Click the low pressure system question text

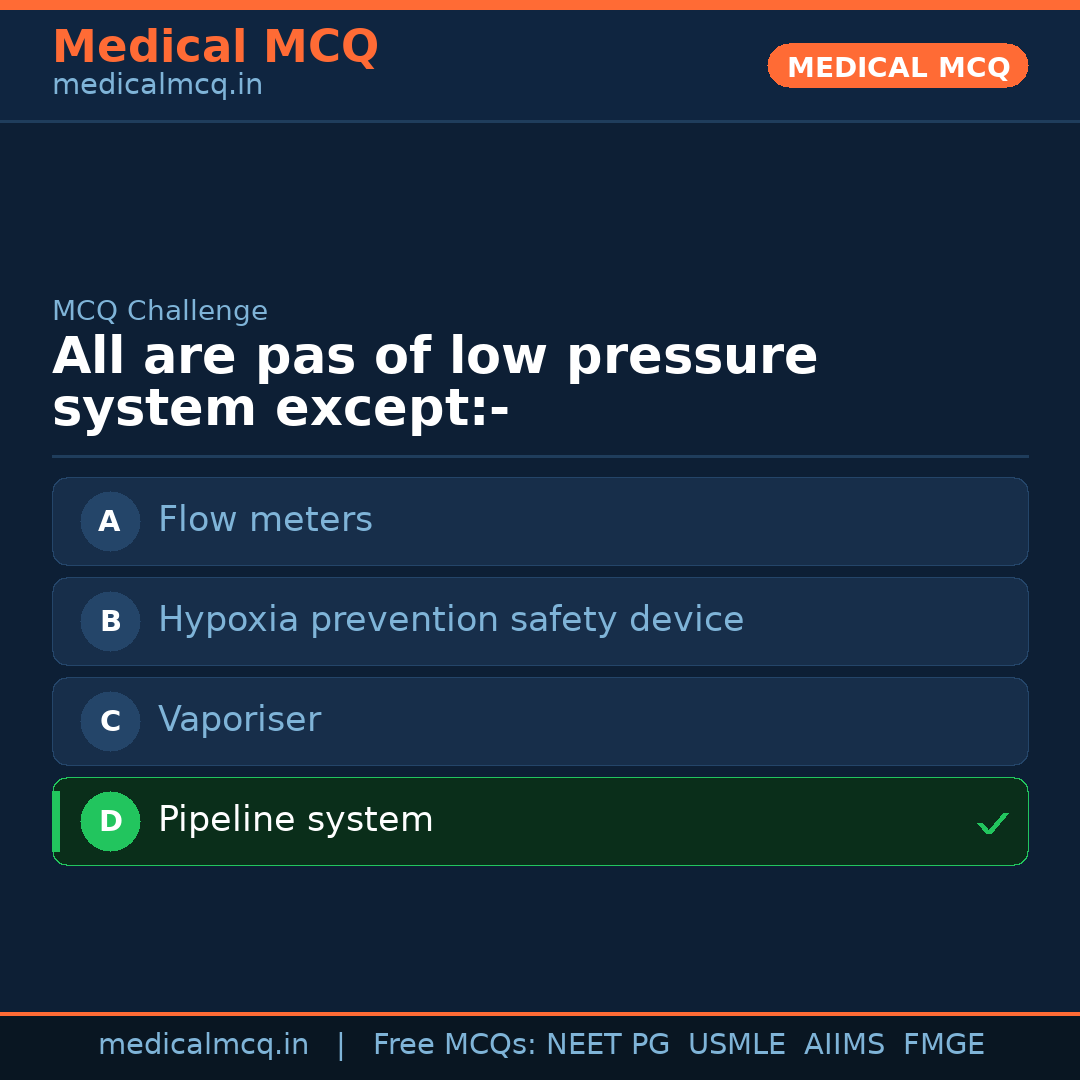[x=435, y=382]
